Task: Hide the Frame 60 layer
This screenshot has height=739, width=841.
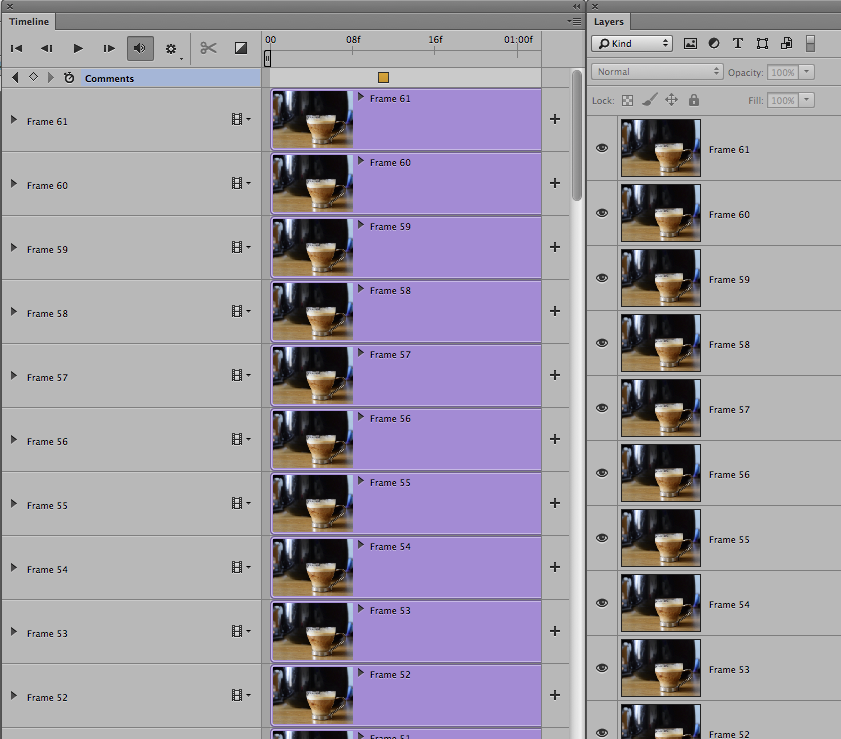Action: [602, 213]
